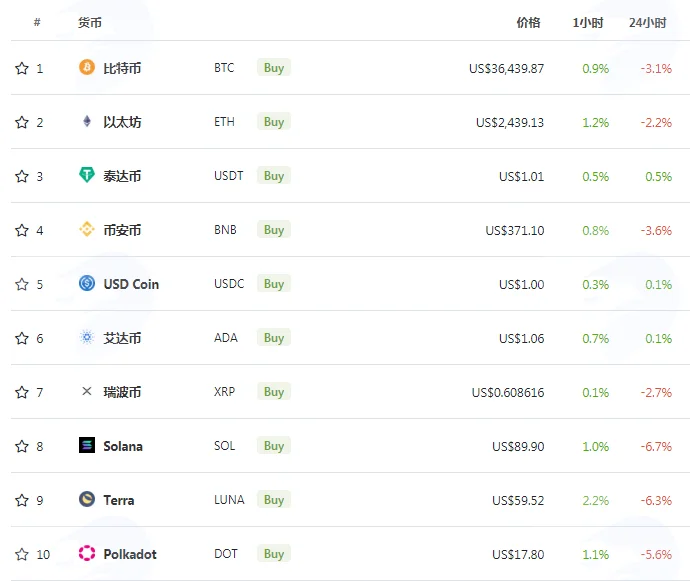
Task: Open the 艾达币 coin name link
Action: (x=122, y=338)
